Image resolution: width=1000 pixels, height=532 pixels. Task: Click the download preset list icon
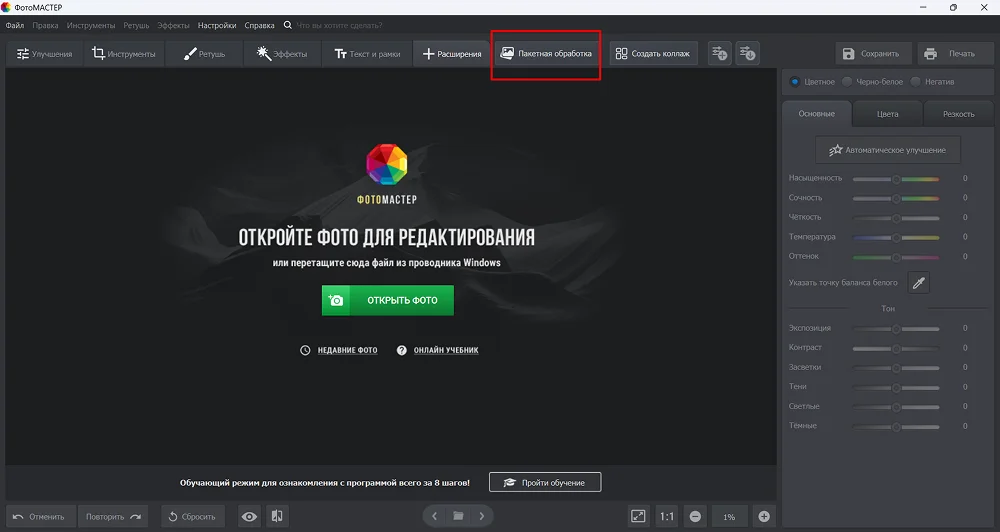(x=747, y=54)
